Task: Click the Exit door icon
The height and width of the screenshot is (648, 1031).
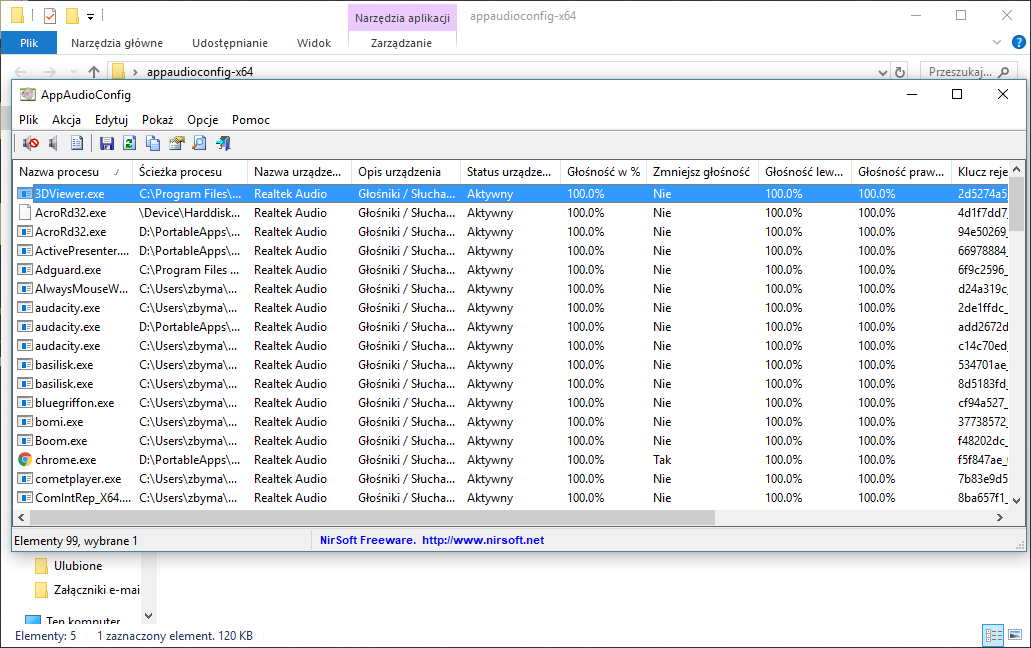Action: pos(223,143)
